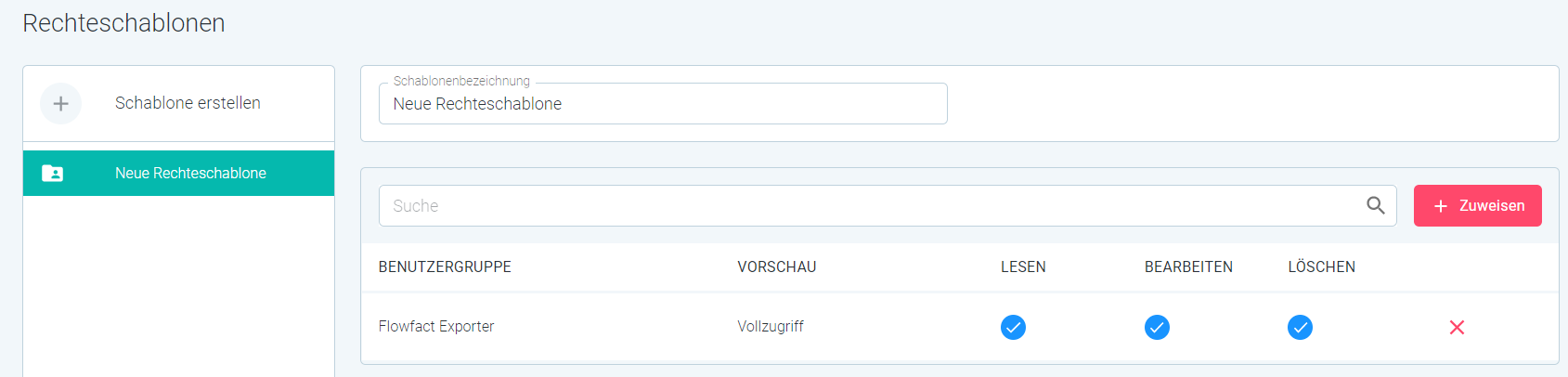The width and height of the screenshot is (1568, 377).
Task: Select Neue Rechteschablone in the template list
Action: pyautogui.click(x=178, y=174)
